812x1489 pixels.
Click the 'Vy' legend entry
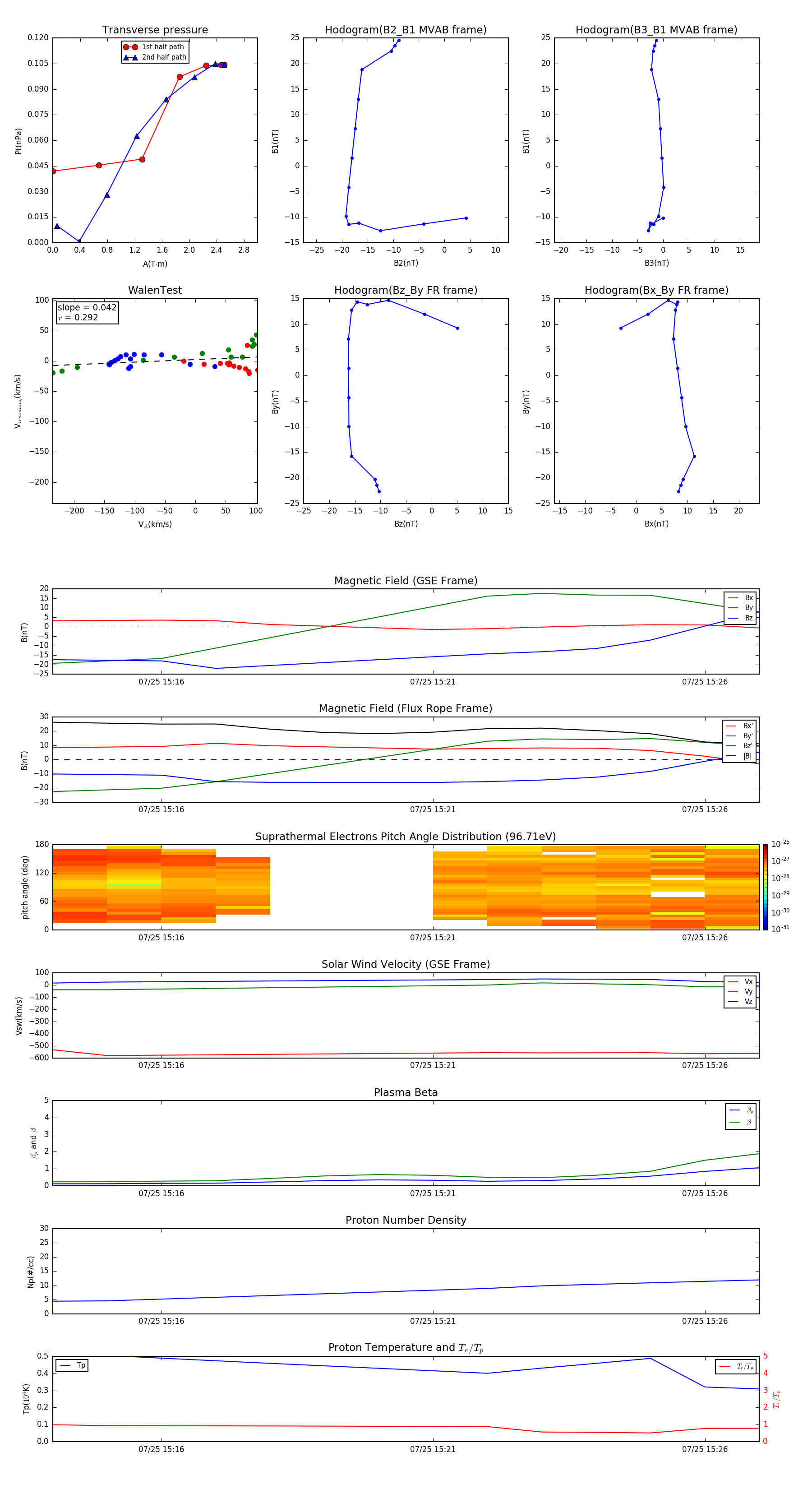[740, 992]
